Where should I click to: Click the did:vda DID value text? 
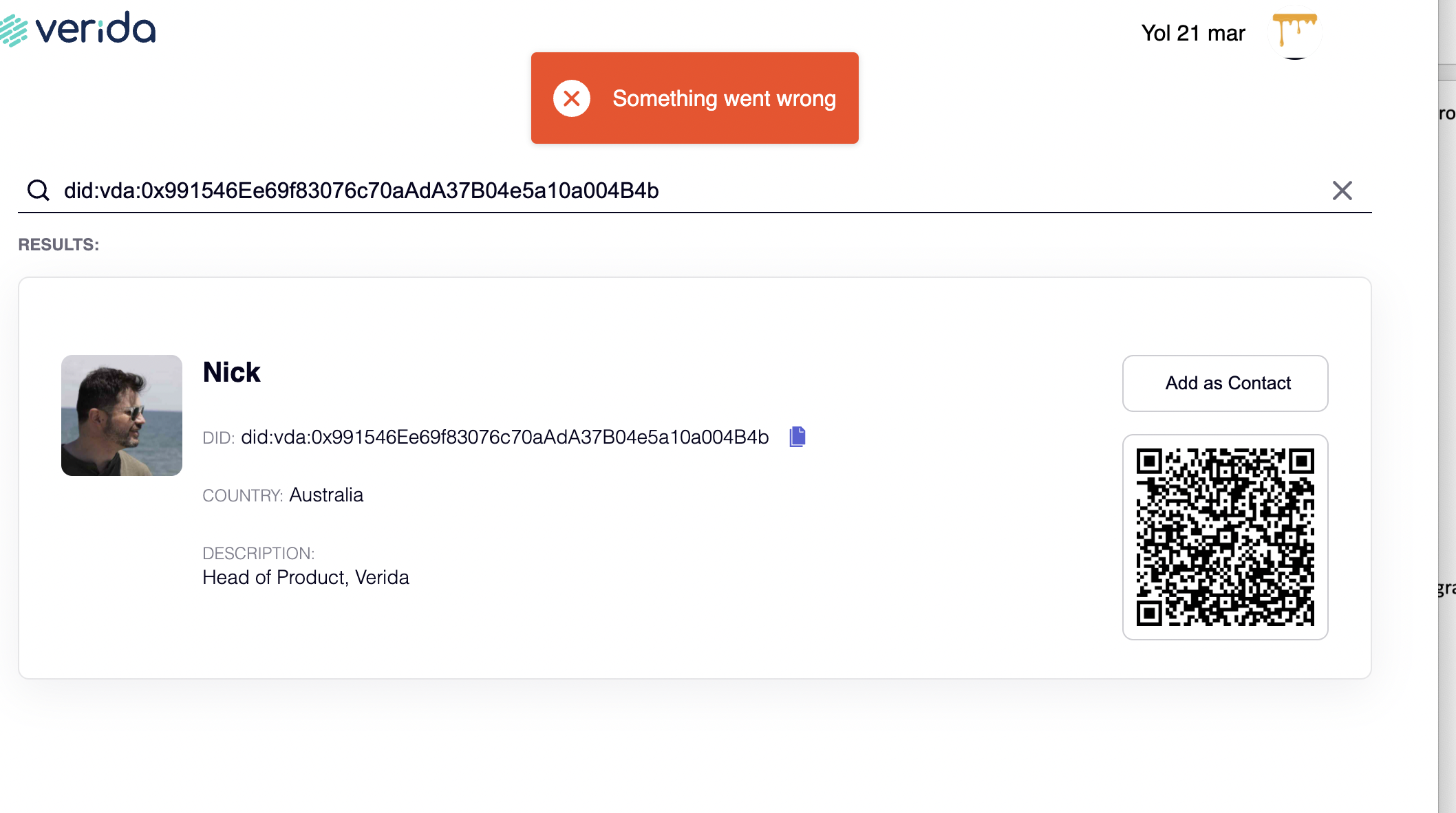(504, 437)
